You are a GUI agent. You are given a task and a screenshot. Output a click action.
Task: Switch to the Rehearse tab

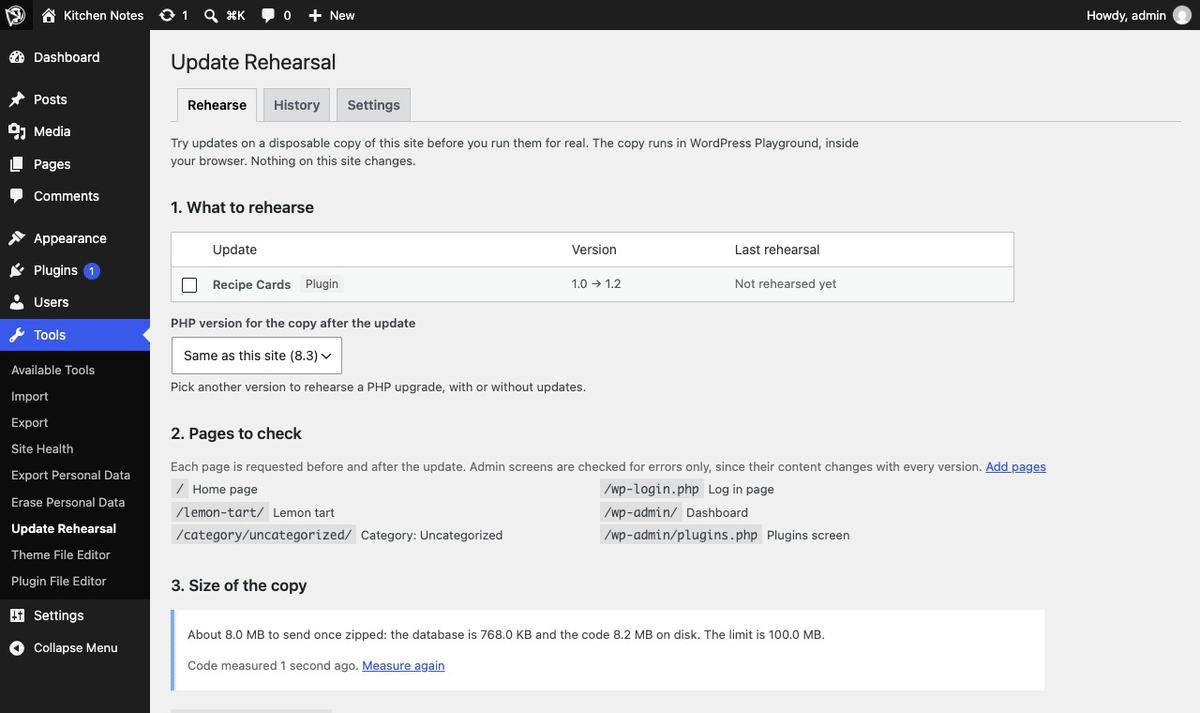pos(217,105)
